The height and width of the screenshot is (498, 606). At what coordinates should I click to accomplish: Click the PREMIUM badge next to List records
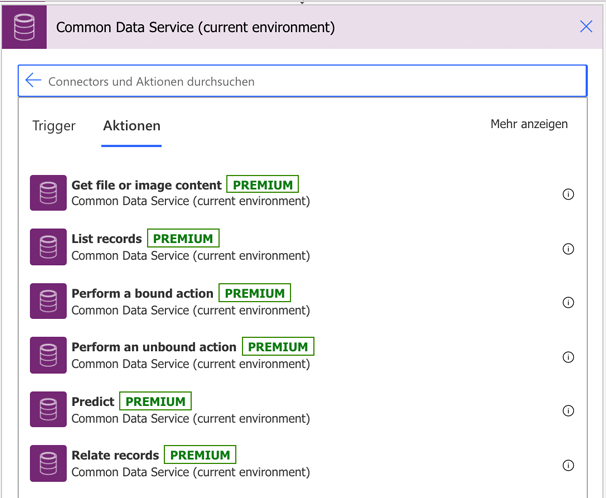tap(183, 238)
